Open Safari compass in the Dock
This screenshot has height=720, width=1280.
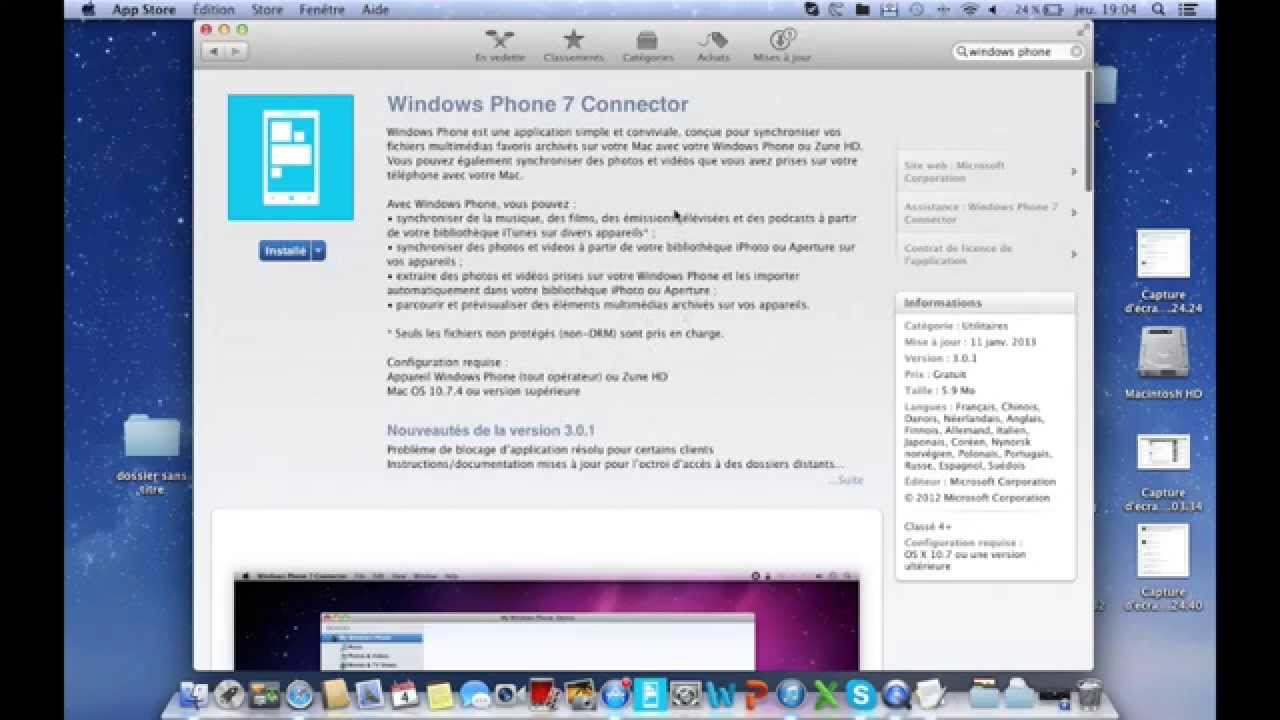click(x=300, y=695)
